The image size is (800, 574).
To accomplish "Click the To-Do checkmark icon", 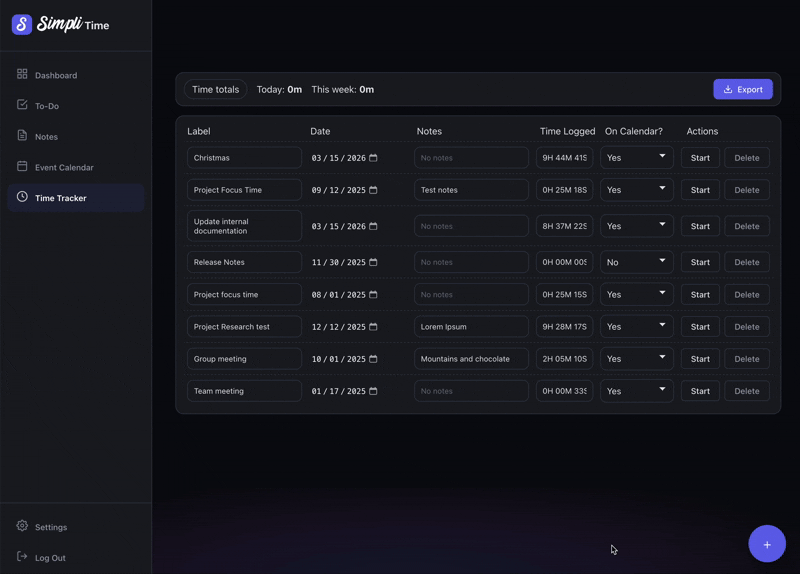I will coord(22,105).
